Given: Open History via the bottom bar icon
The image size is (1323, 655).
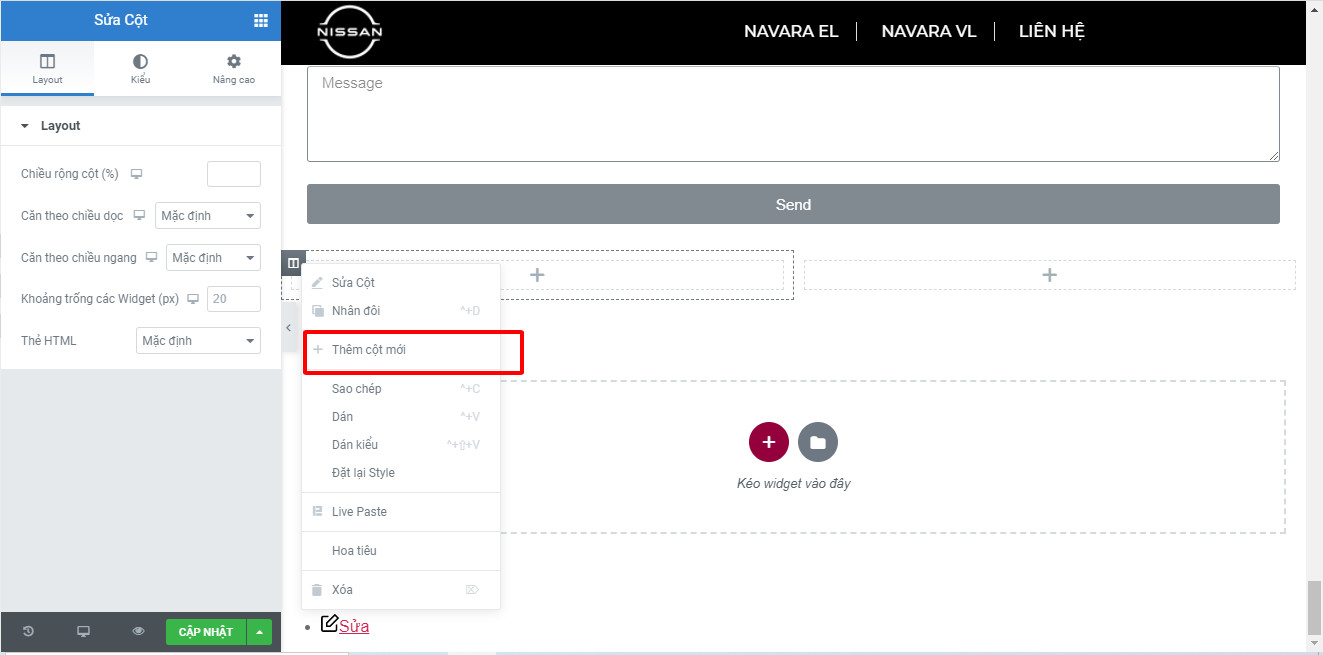Looking at the screenshot, I should pyautogui.click(x=28, y=631).
